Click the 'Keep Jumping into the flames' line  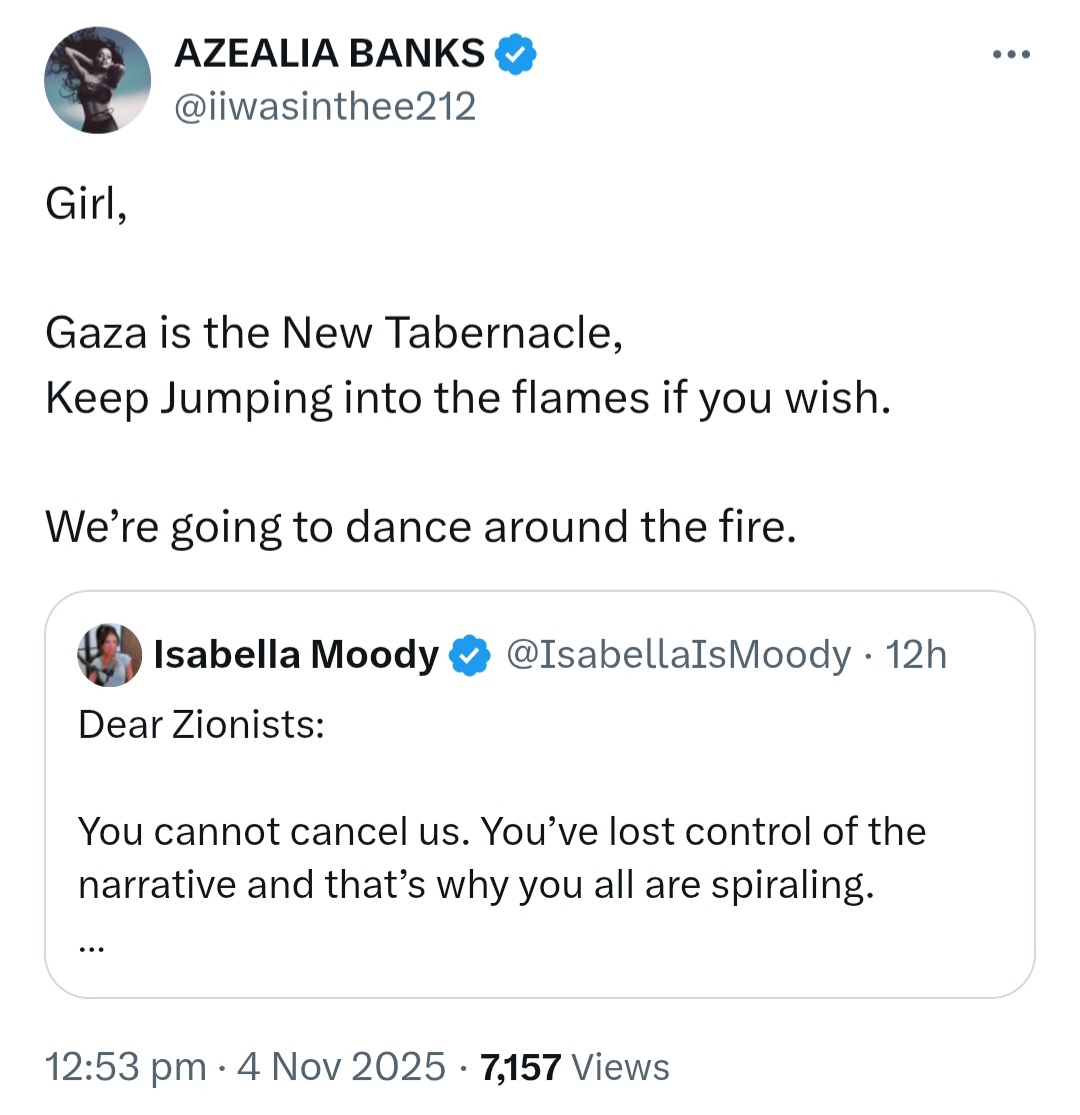[468, 398]
